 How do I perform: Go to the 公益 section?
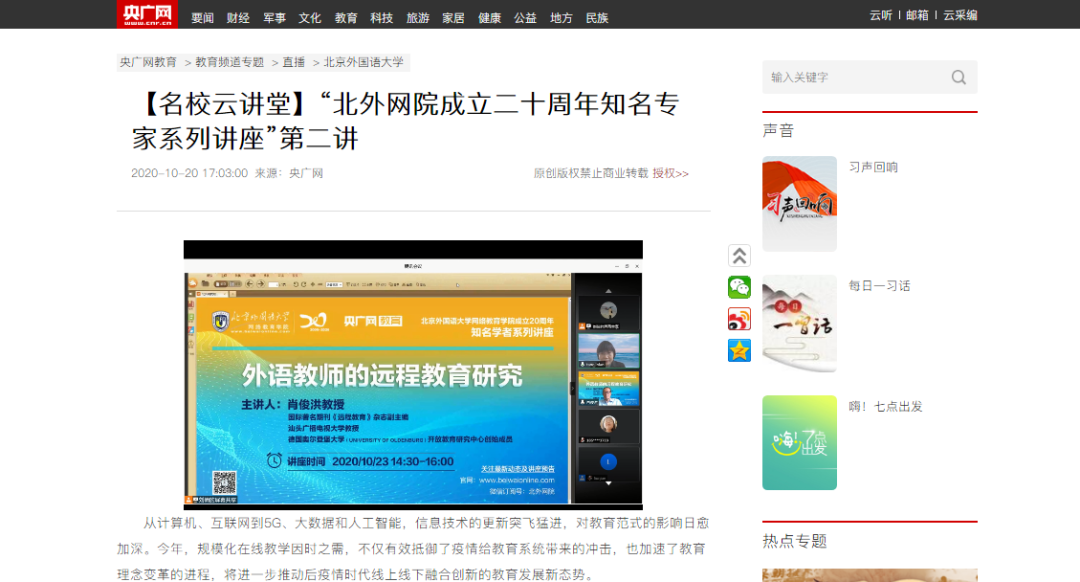(525, 18)
